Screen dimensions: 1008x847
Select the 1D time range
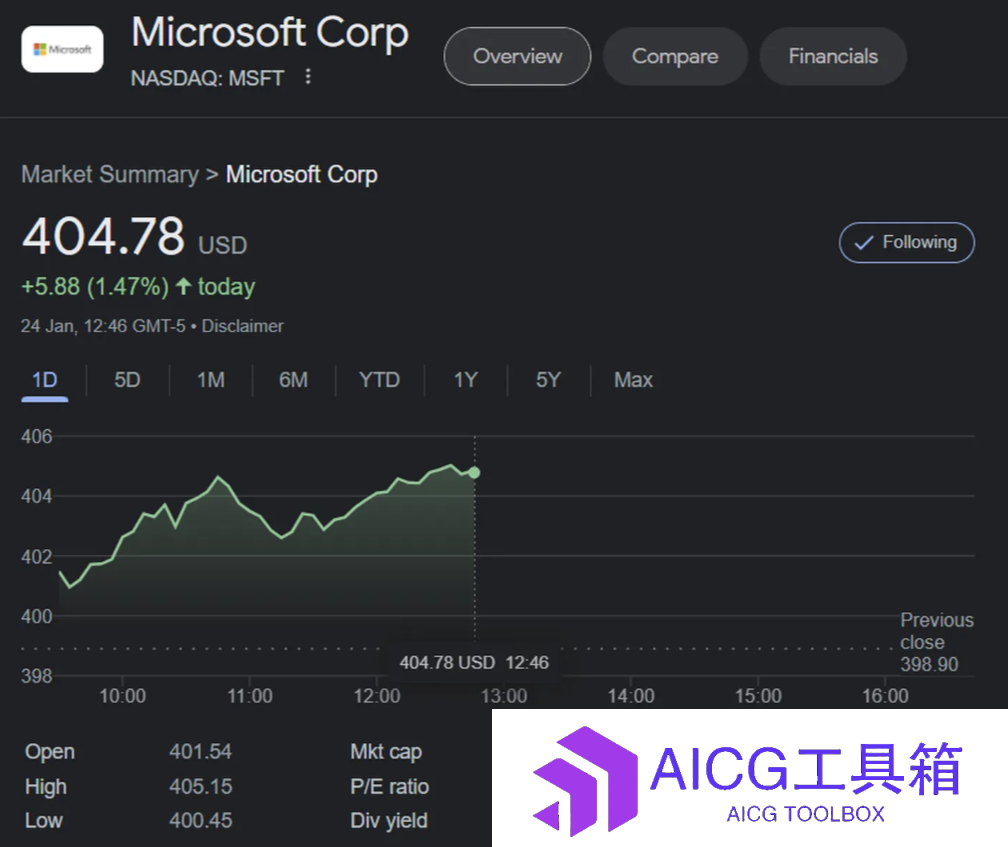tap(44, 380)
